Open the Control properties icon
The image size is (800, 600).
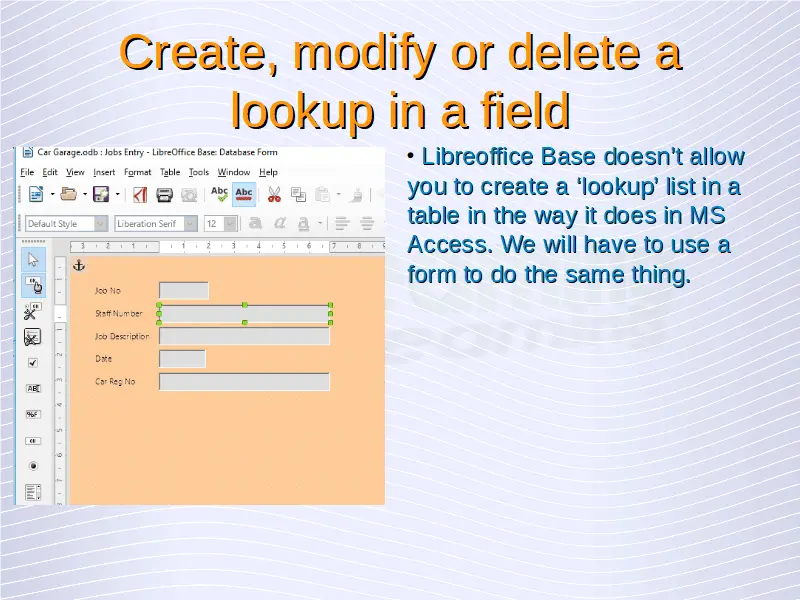click(x=33, y=311)
